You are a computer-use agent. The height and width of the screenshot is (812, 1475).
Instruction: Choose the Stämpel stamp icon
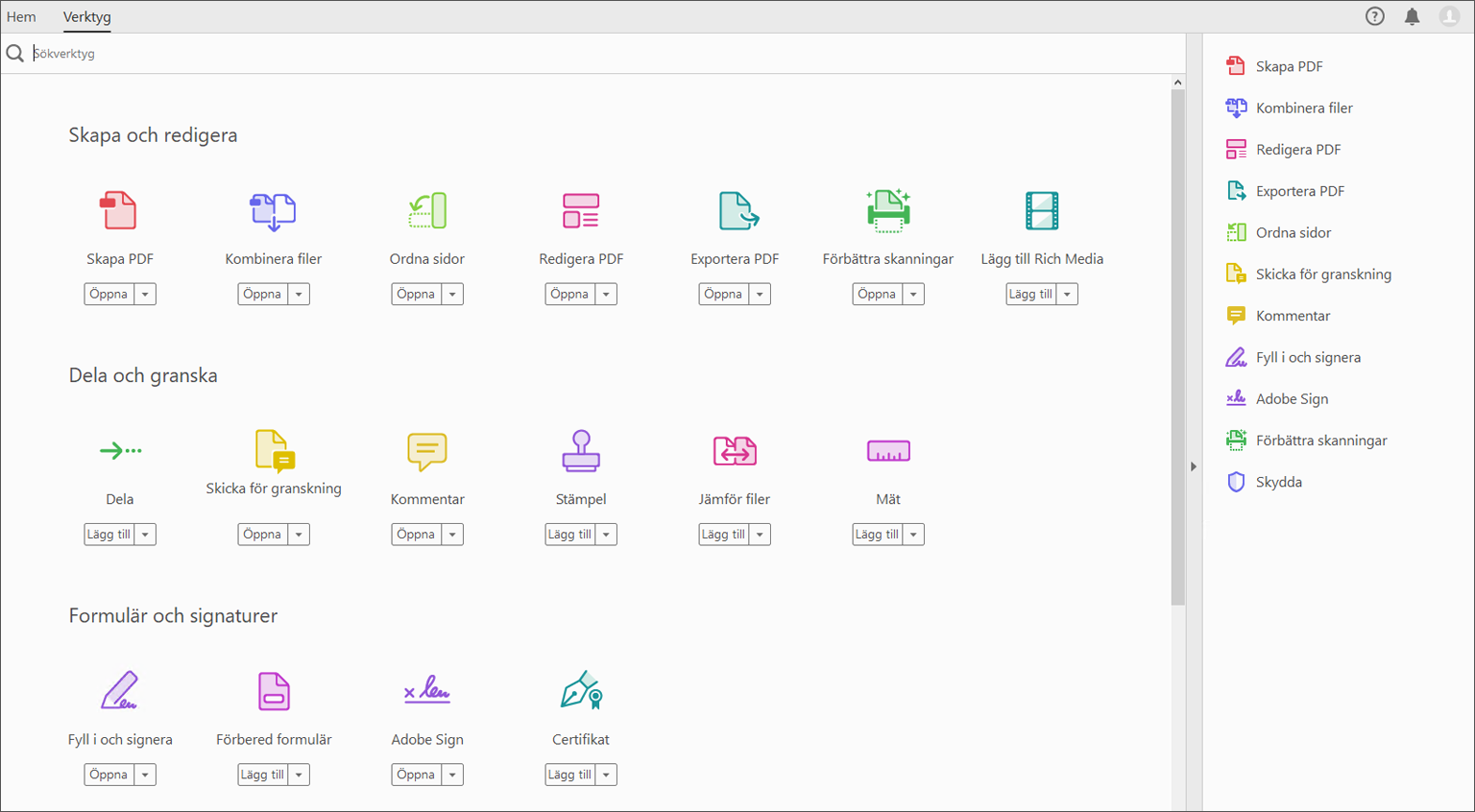(581, 451)
